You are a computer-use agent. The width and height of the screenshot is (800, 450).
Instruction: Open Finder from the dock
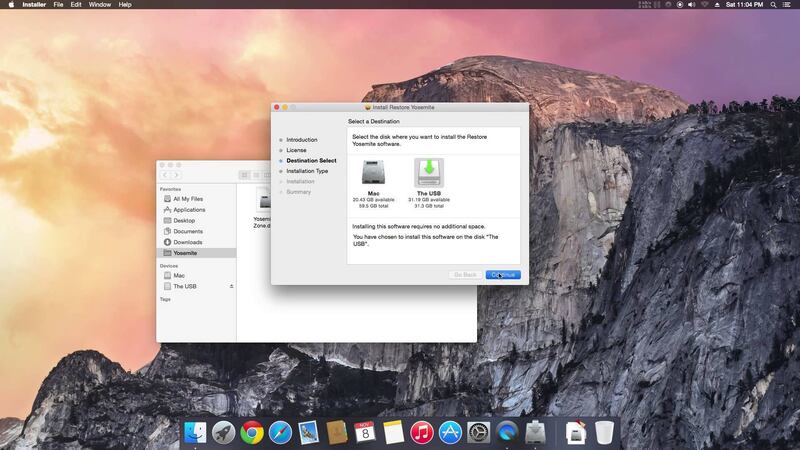coord(195,433)
